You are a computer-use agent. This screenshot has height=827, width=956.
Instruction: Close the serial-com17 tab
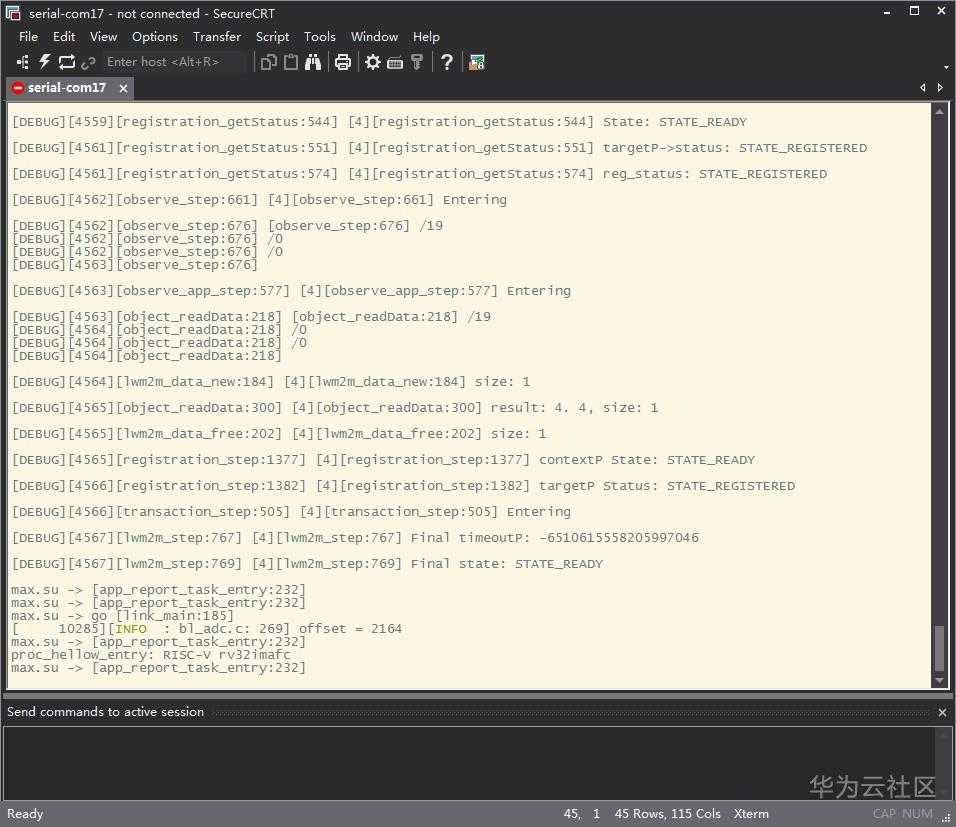point(123,88)
